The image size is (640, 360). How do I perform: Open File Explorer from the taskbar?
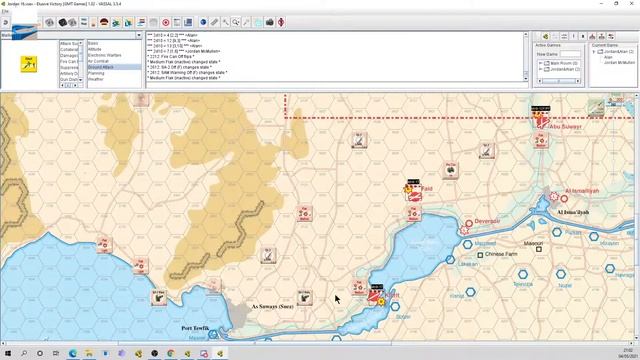(89, 353)
